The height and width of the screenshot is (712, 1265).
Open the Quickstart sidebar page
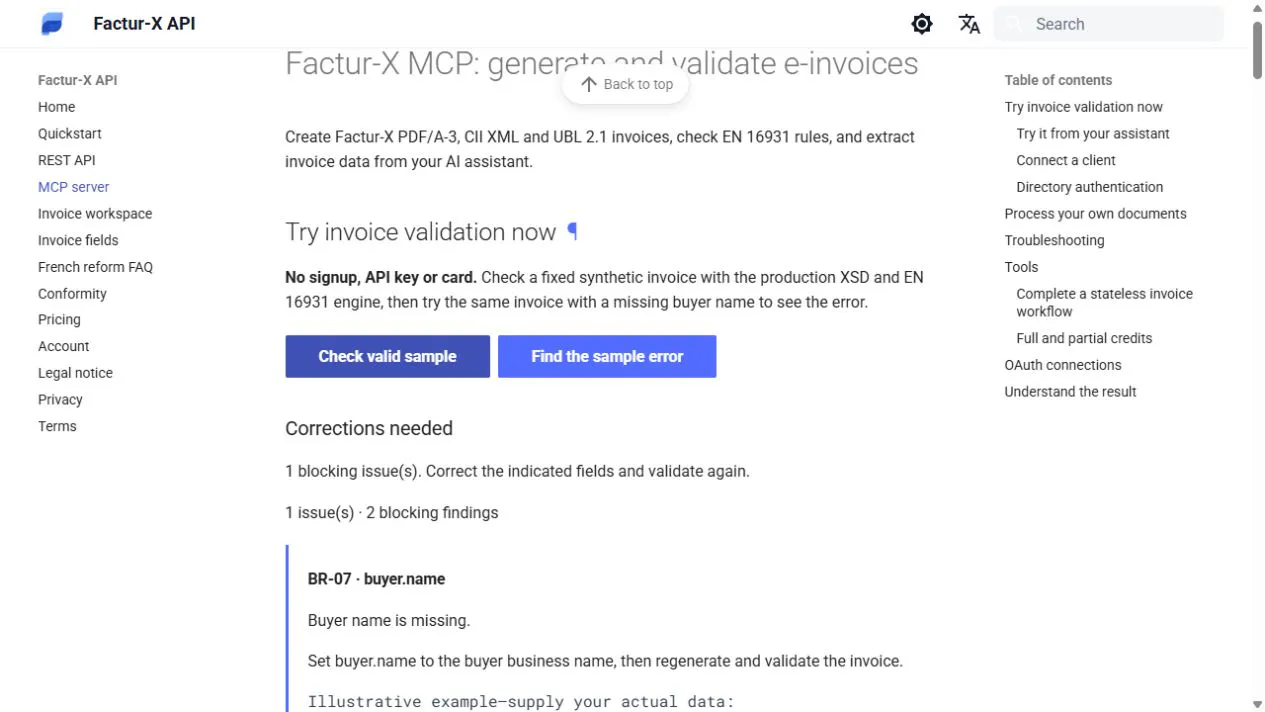(70, 133)
